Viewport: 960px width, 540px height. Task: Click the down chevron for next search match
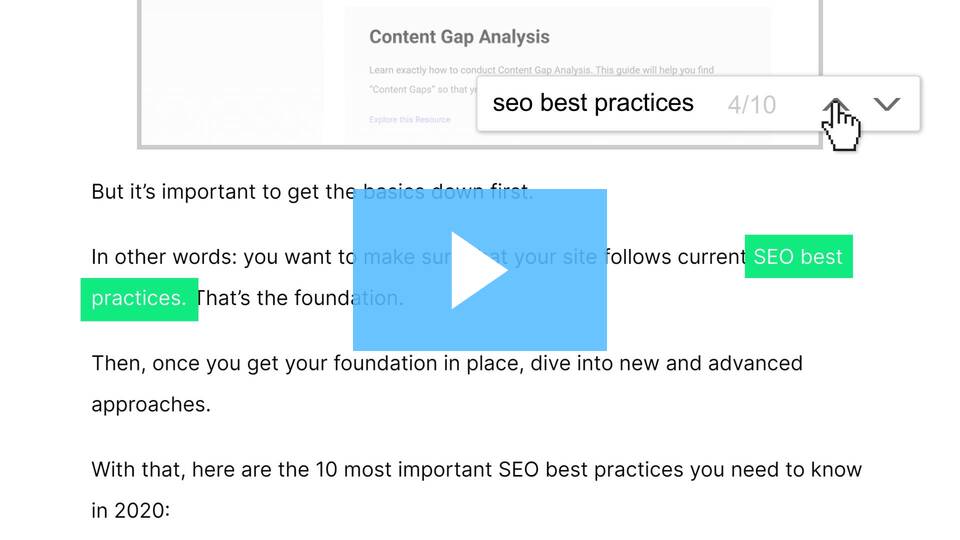[x=886, y=104]
